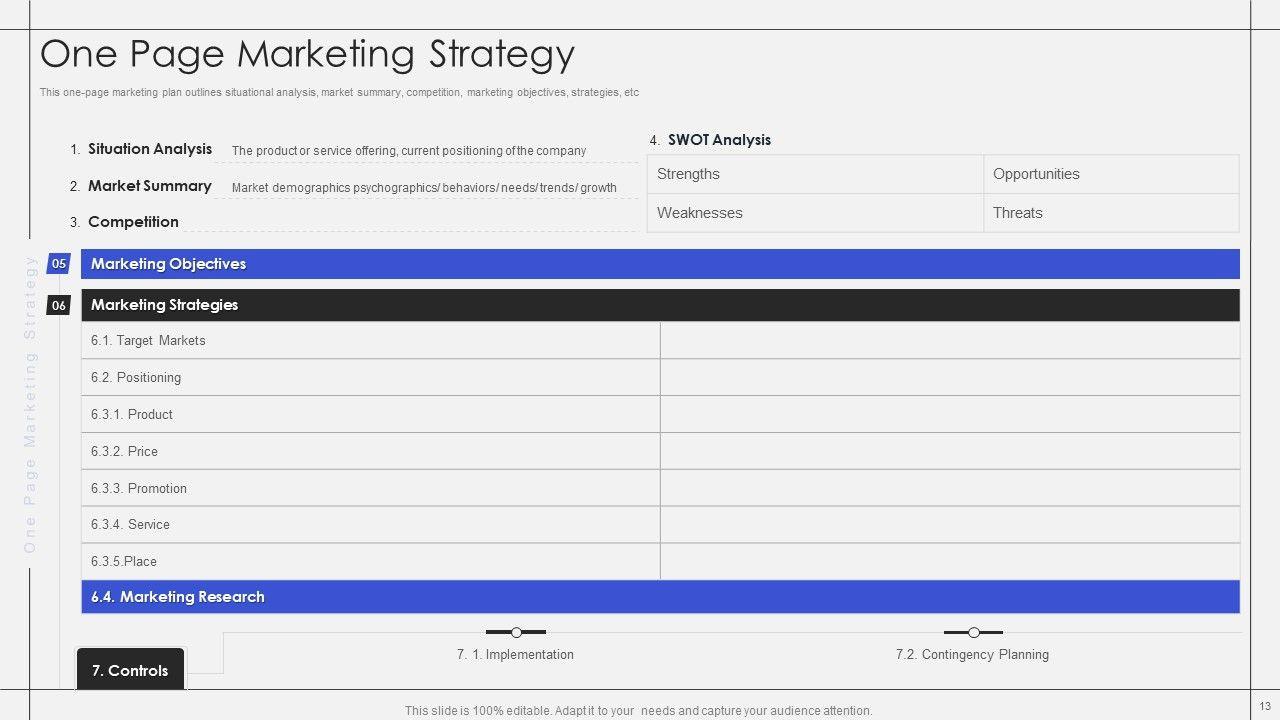The width and height of the screenshot is (1280, 720).
Task: Click the 6.4. Marketing Research bar
Action: [x=660, y=597]
